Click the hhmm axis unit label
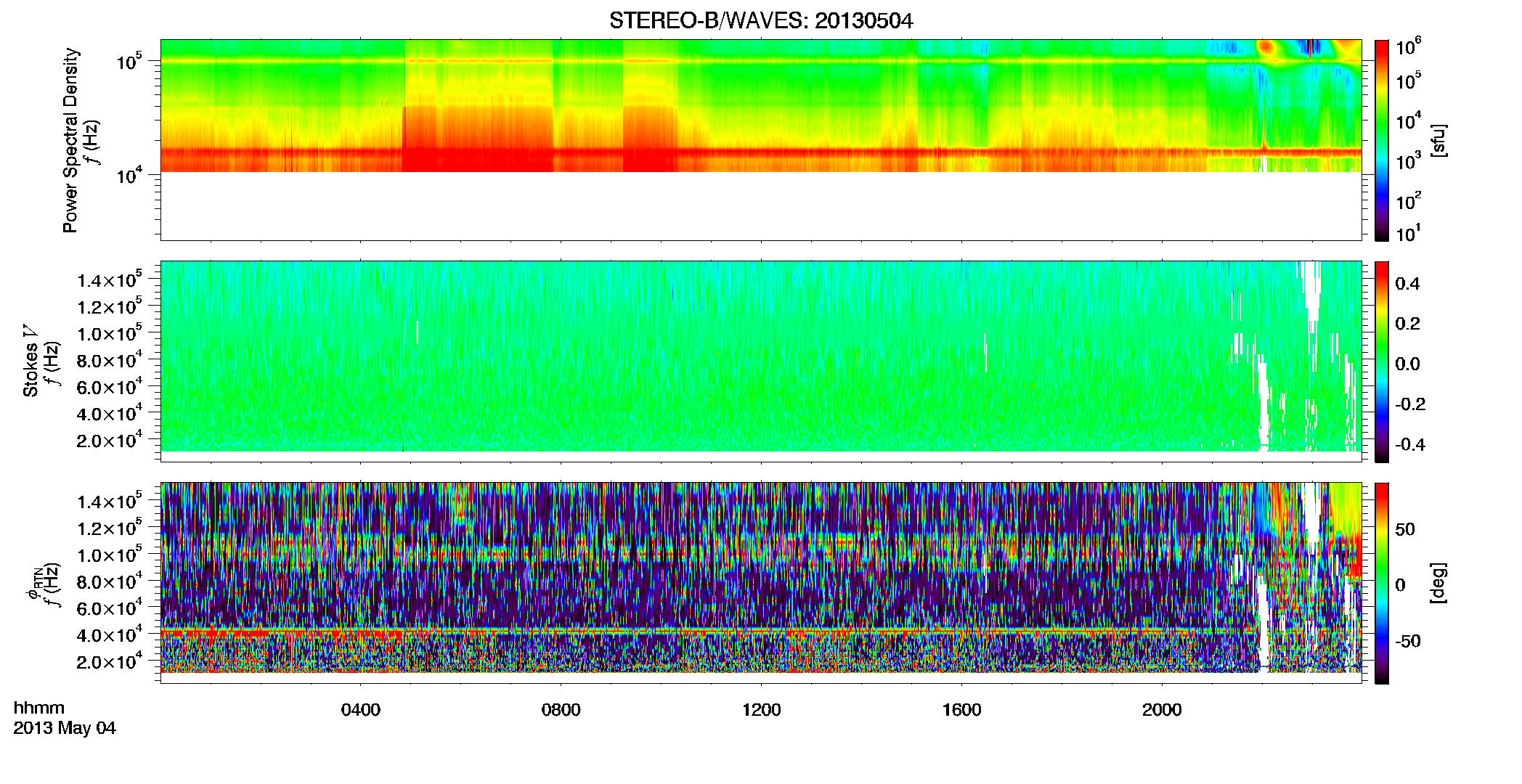The height and width of the screenshot is (784, 1522). (x=39, y=708)
